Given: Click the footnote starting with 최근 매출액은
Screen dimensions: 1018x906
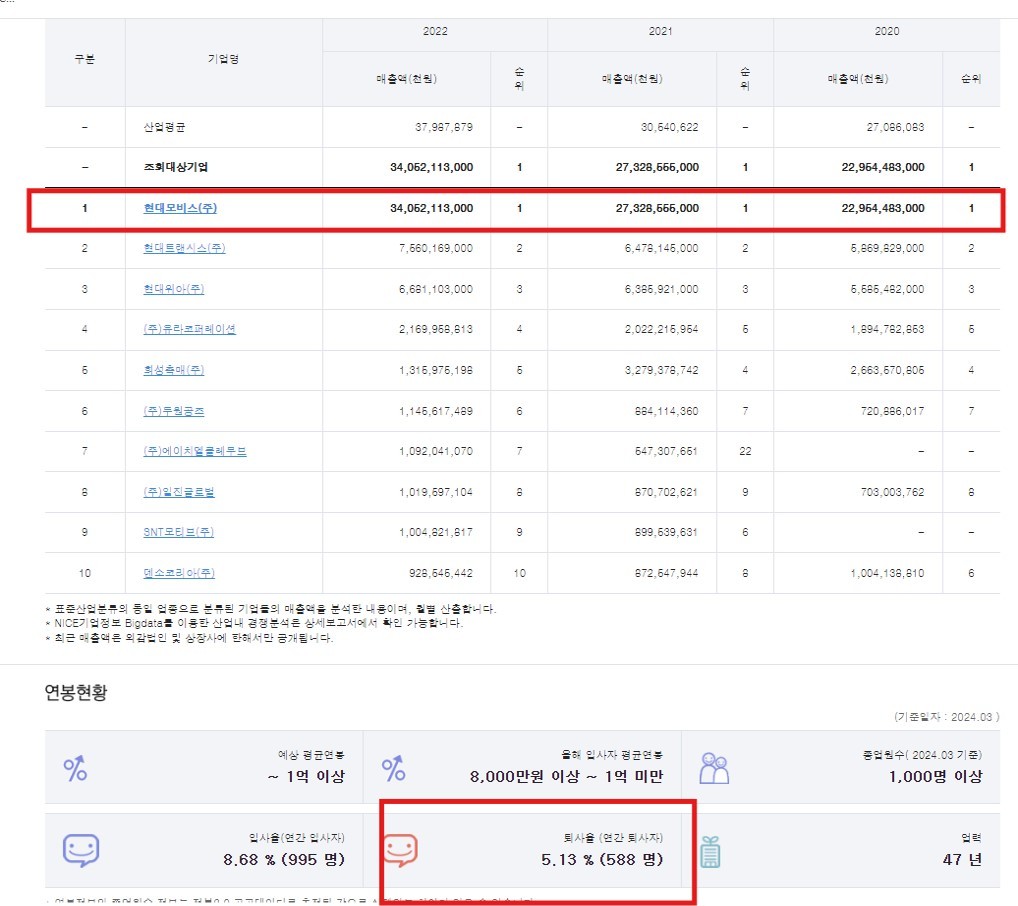Looking at the screenshot, I should [189, 638].
